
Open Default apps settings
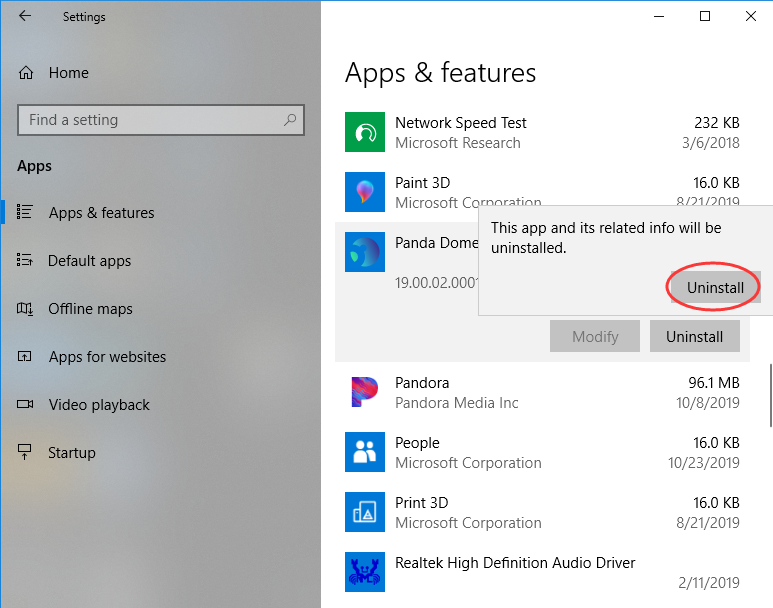tap(89, 260)
